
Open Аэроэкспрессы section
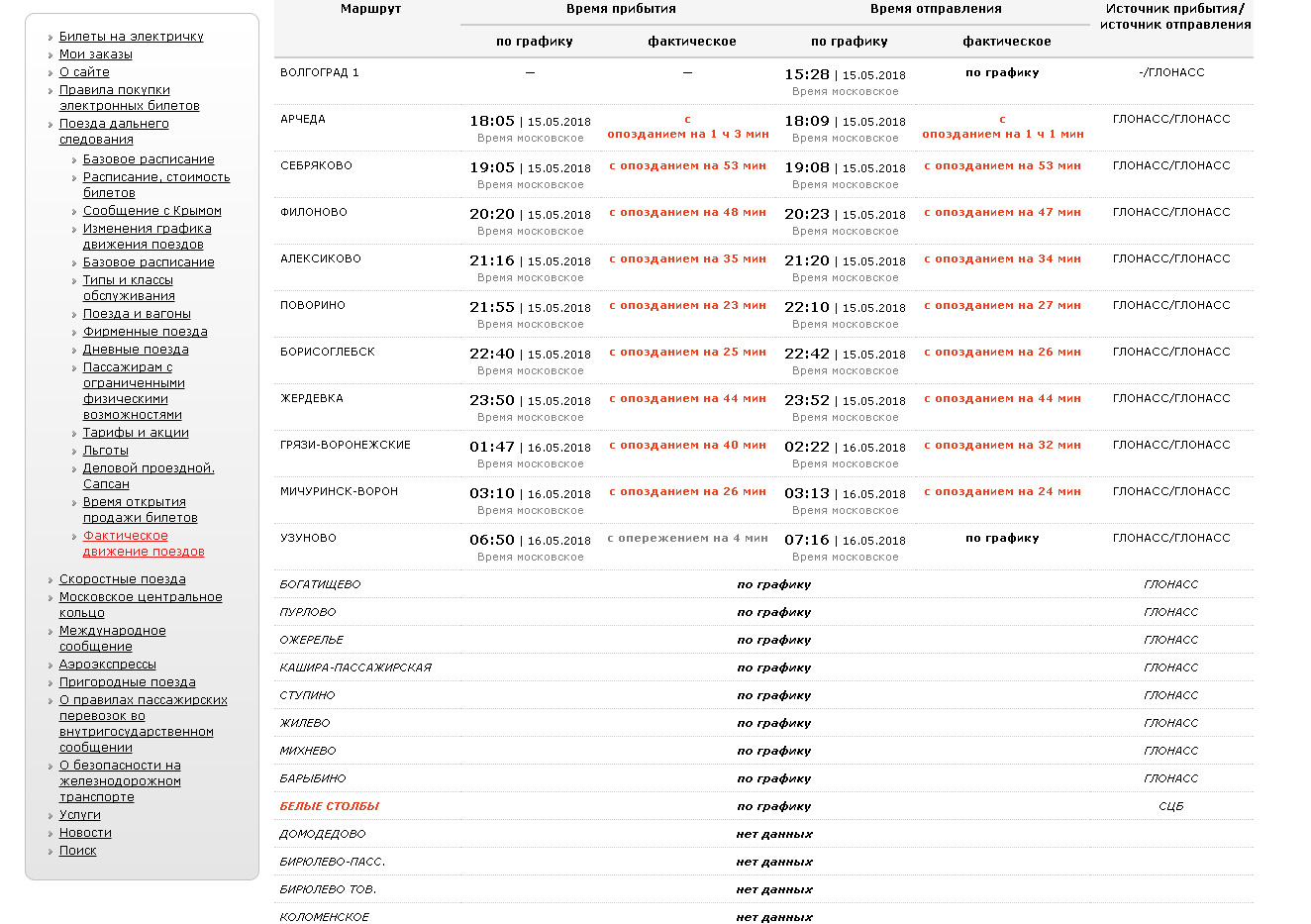point(107,665)
